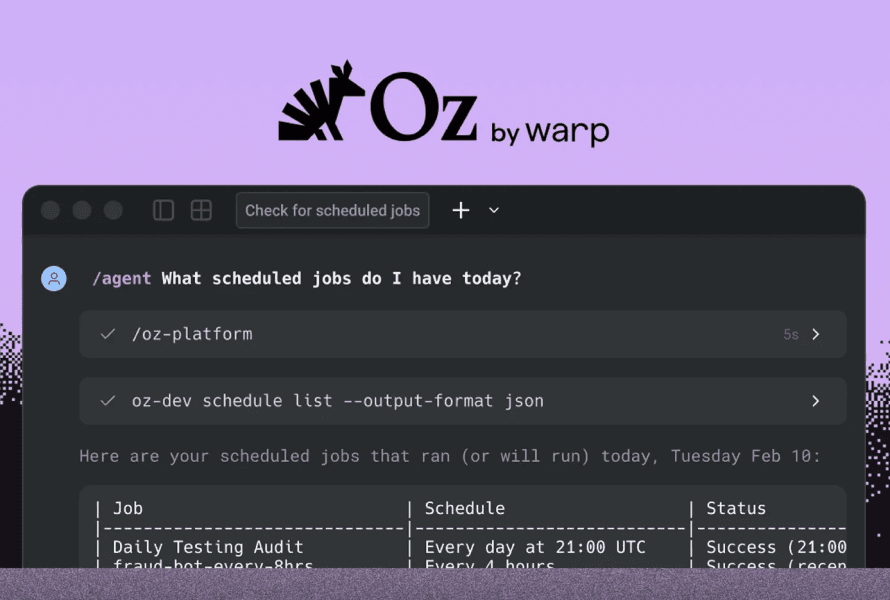Click the user avatar icon
Viewport: 890px width, 600px height.
[54, 279]
